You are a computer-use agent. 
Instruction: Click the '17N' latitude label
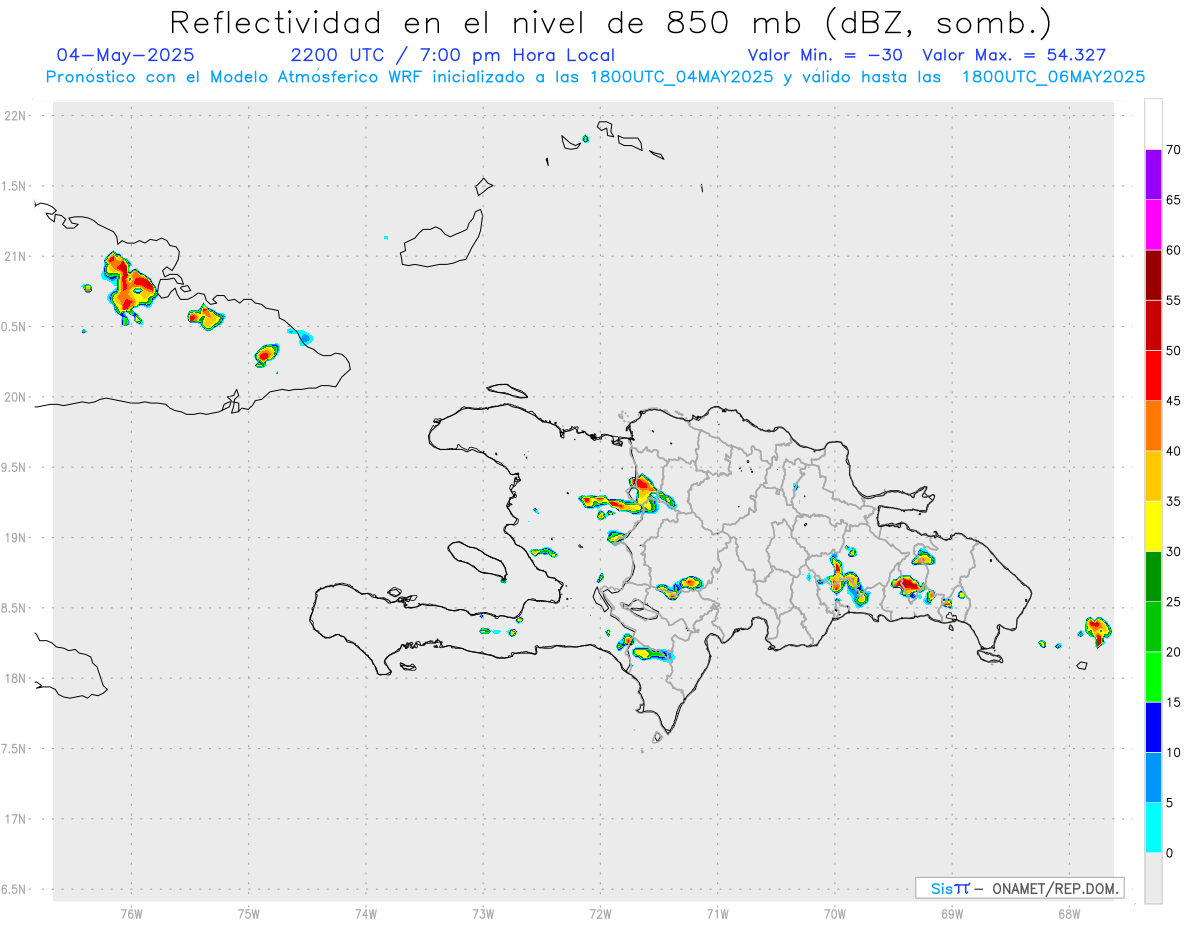(x=17, y=819)
